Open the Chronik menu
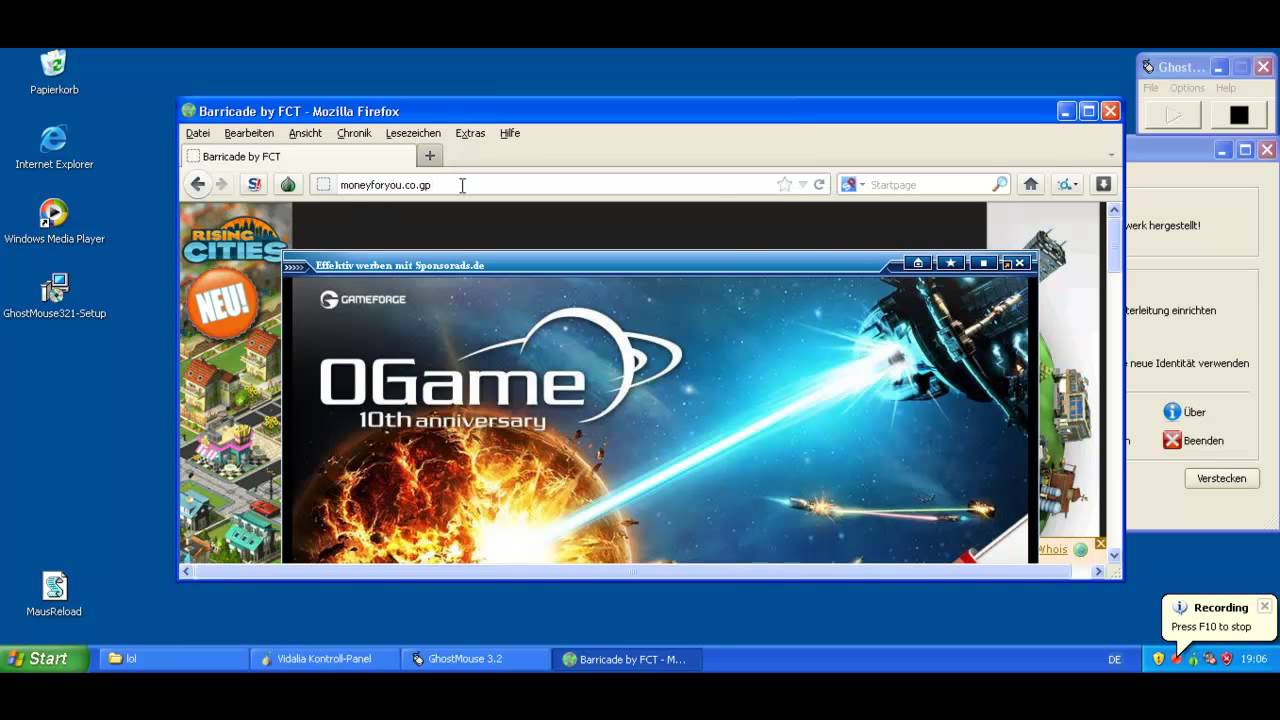This screenshot has height=720, width=1280. (x=354, y=133)
